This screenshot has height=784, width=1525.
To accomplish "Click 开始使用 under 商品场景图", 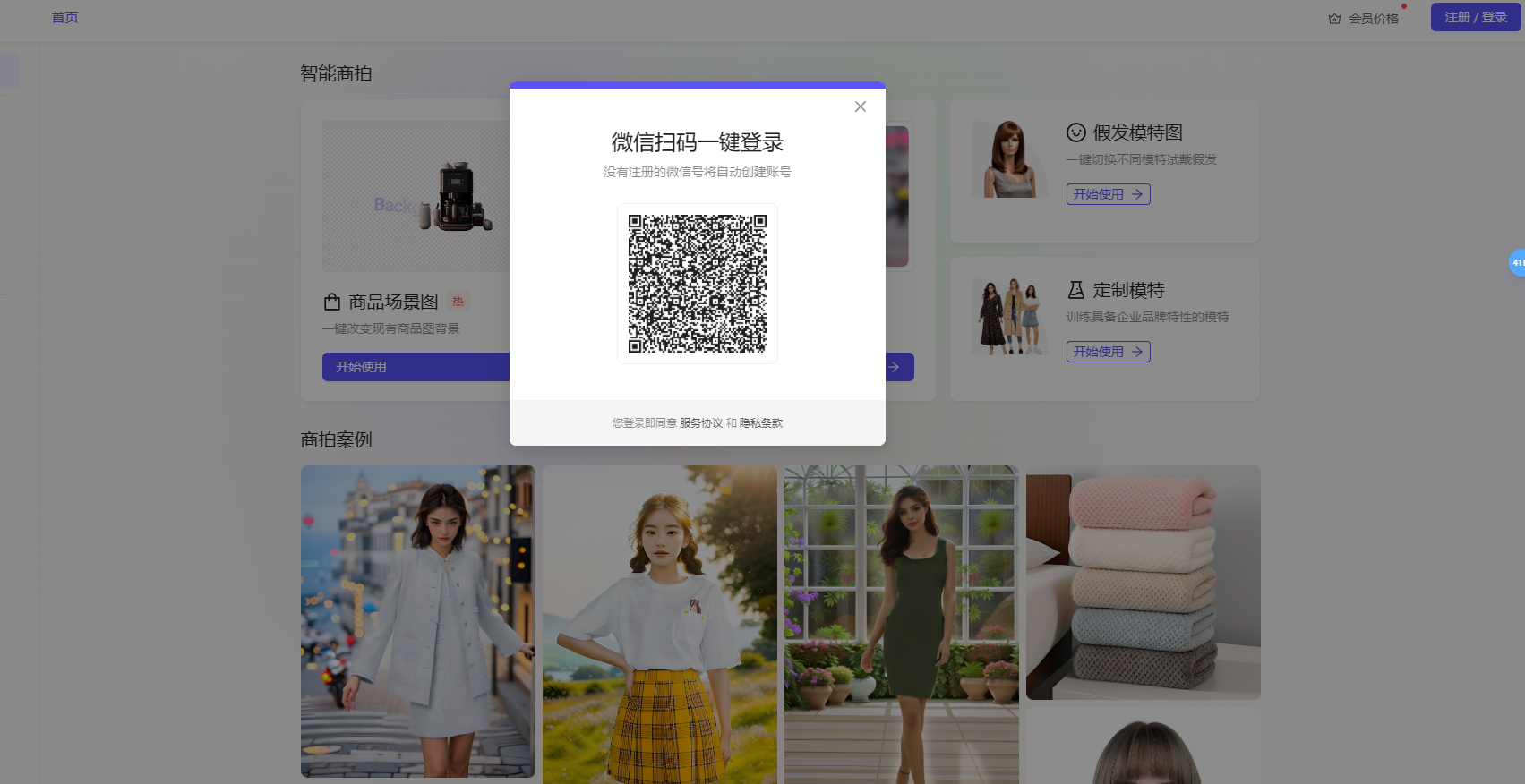I will click(416, 367).
